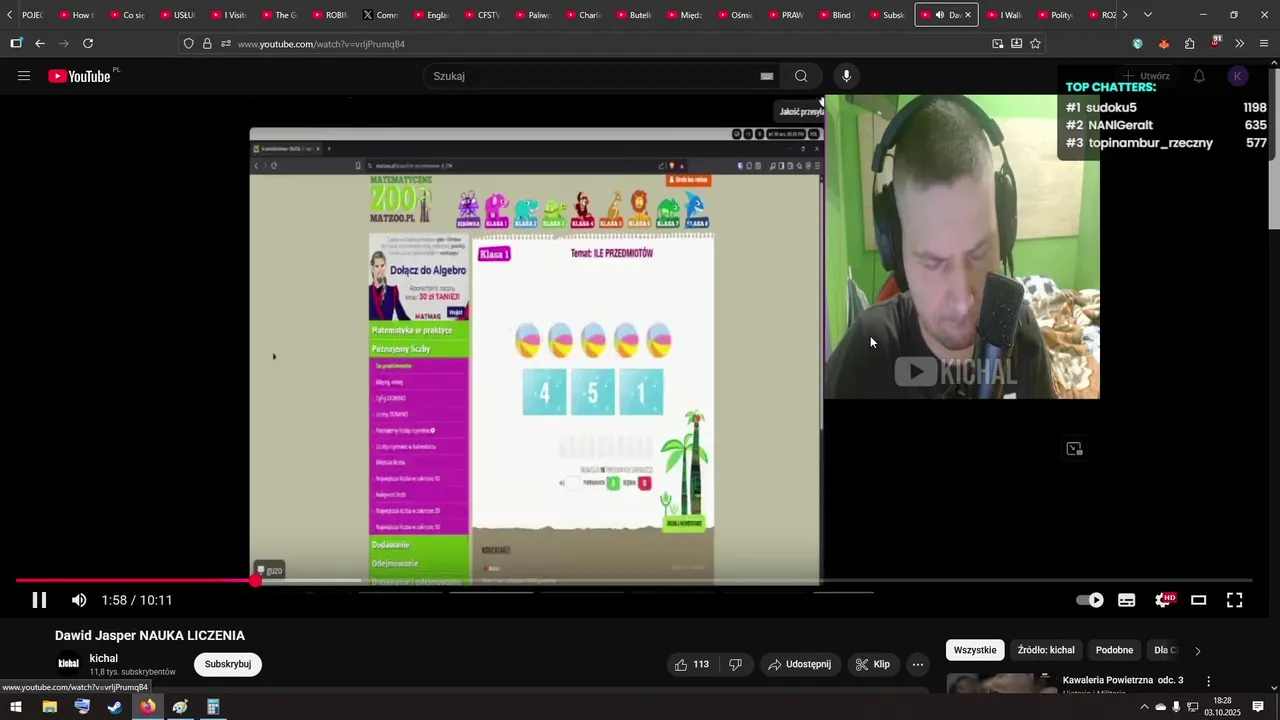Pause the video playback

click(39, 600)
